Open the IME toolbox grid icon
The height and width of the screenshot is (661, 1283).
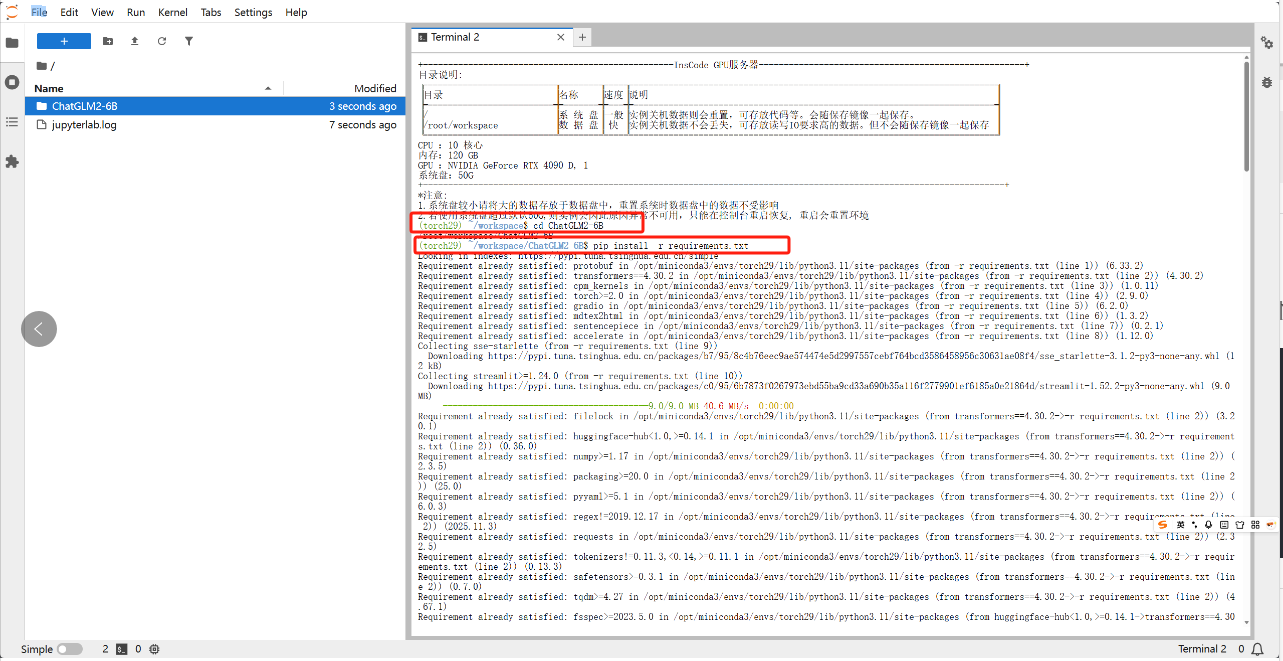click(x=1255, y=524)
